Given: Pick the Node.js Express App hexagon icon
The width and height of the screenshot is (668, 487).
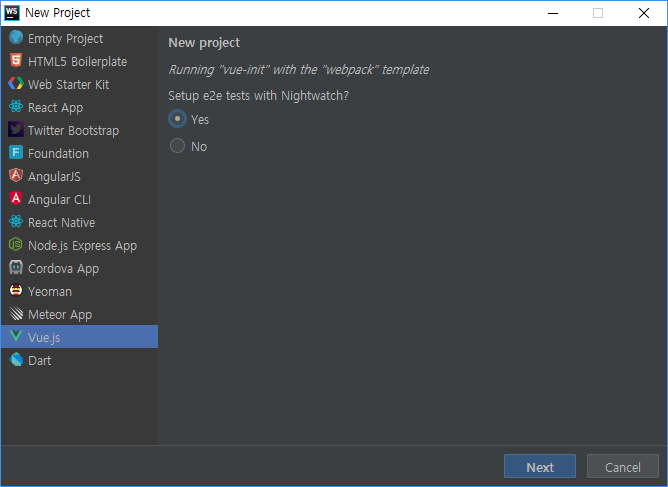Looking at the screenshot, I should point(16,245).
